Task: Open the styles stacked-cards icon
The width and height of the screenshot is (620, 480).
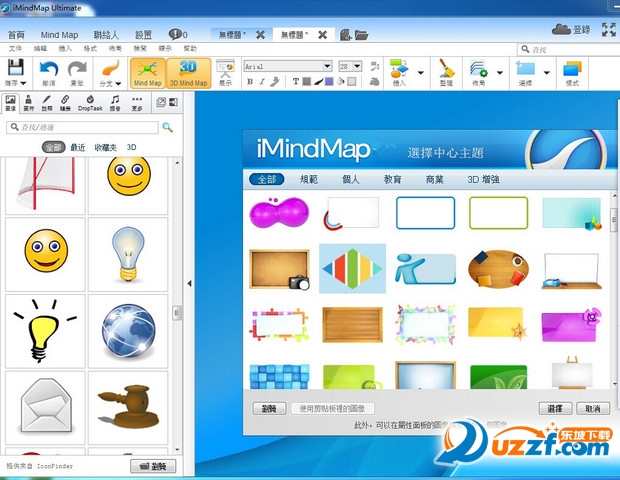Action: [572, 68]
